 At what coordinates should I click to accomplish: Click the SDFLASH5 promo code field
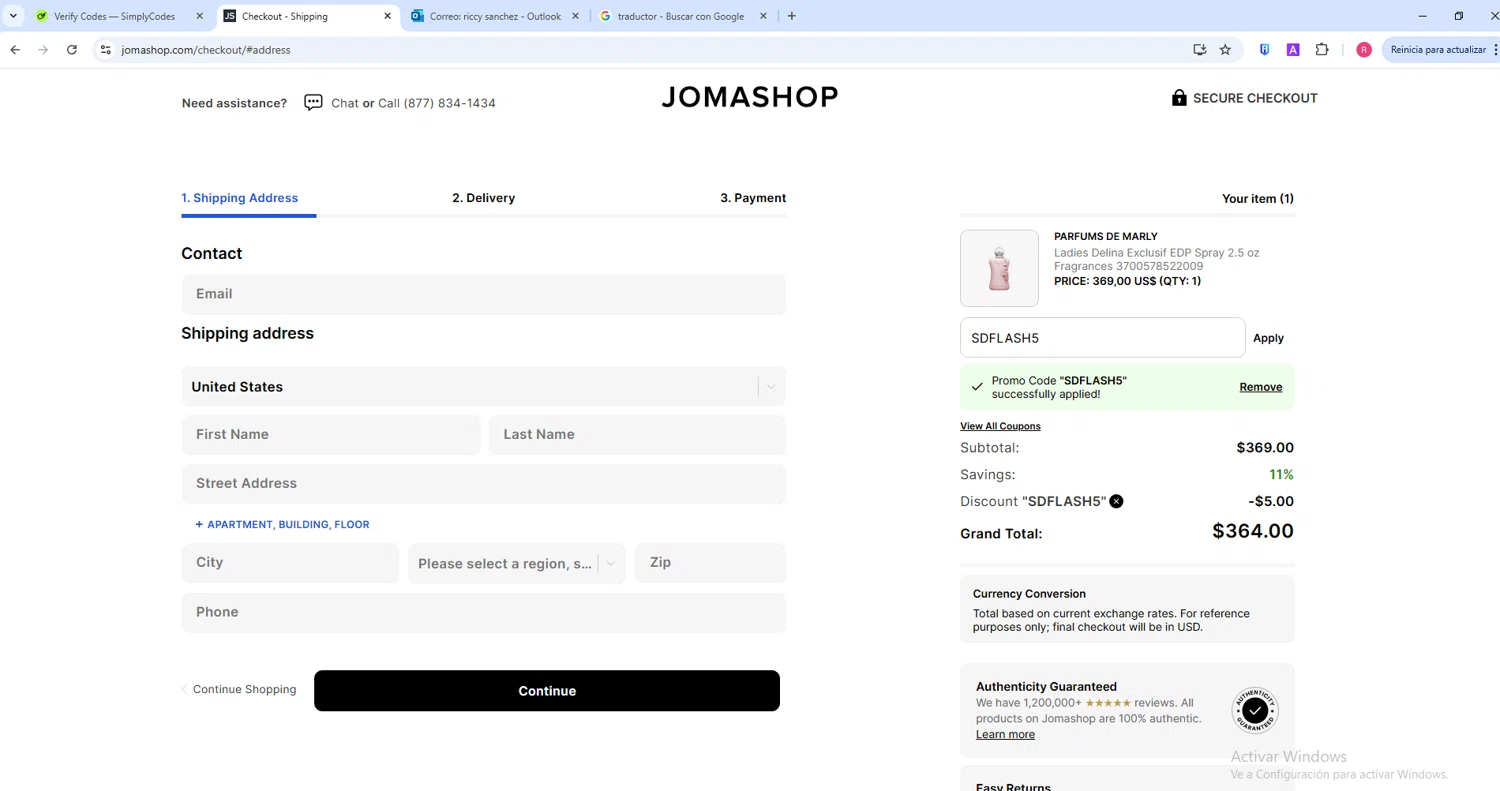point(1102,338)
